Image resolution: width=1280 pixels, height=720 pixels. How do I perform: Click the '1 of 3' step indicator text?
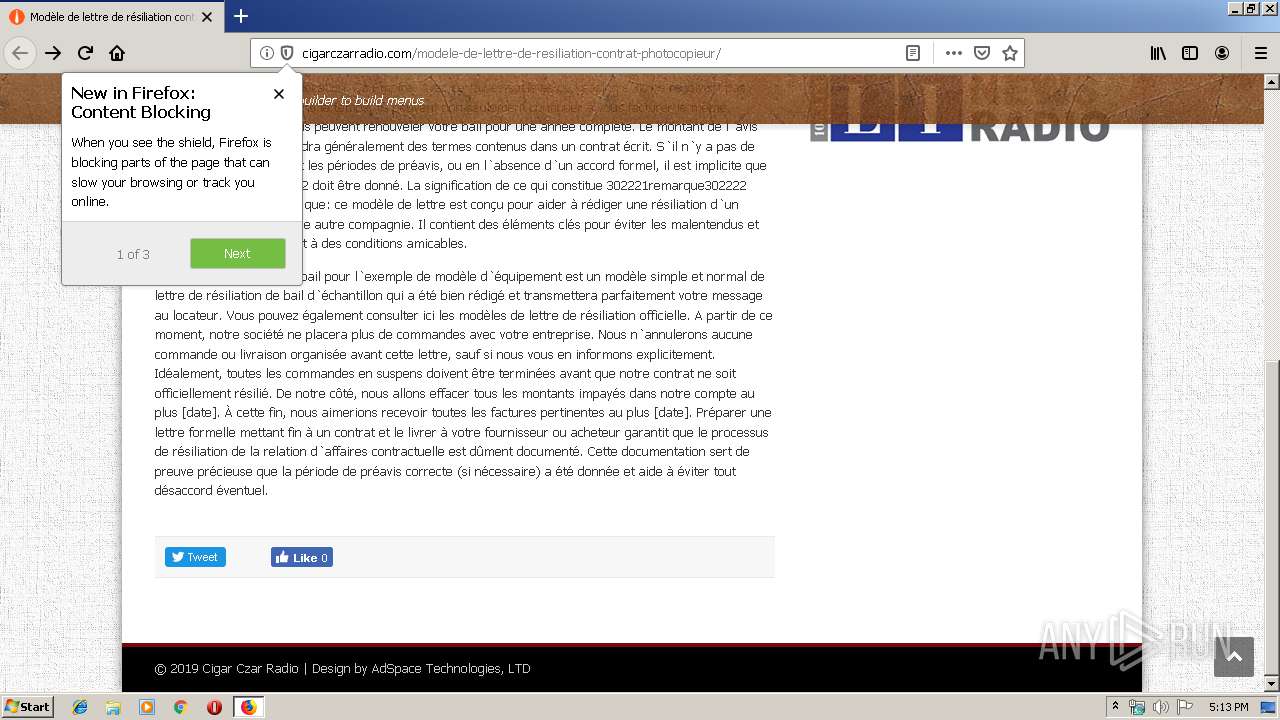(x=133, y=254)
